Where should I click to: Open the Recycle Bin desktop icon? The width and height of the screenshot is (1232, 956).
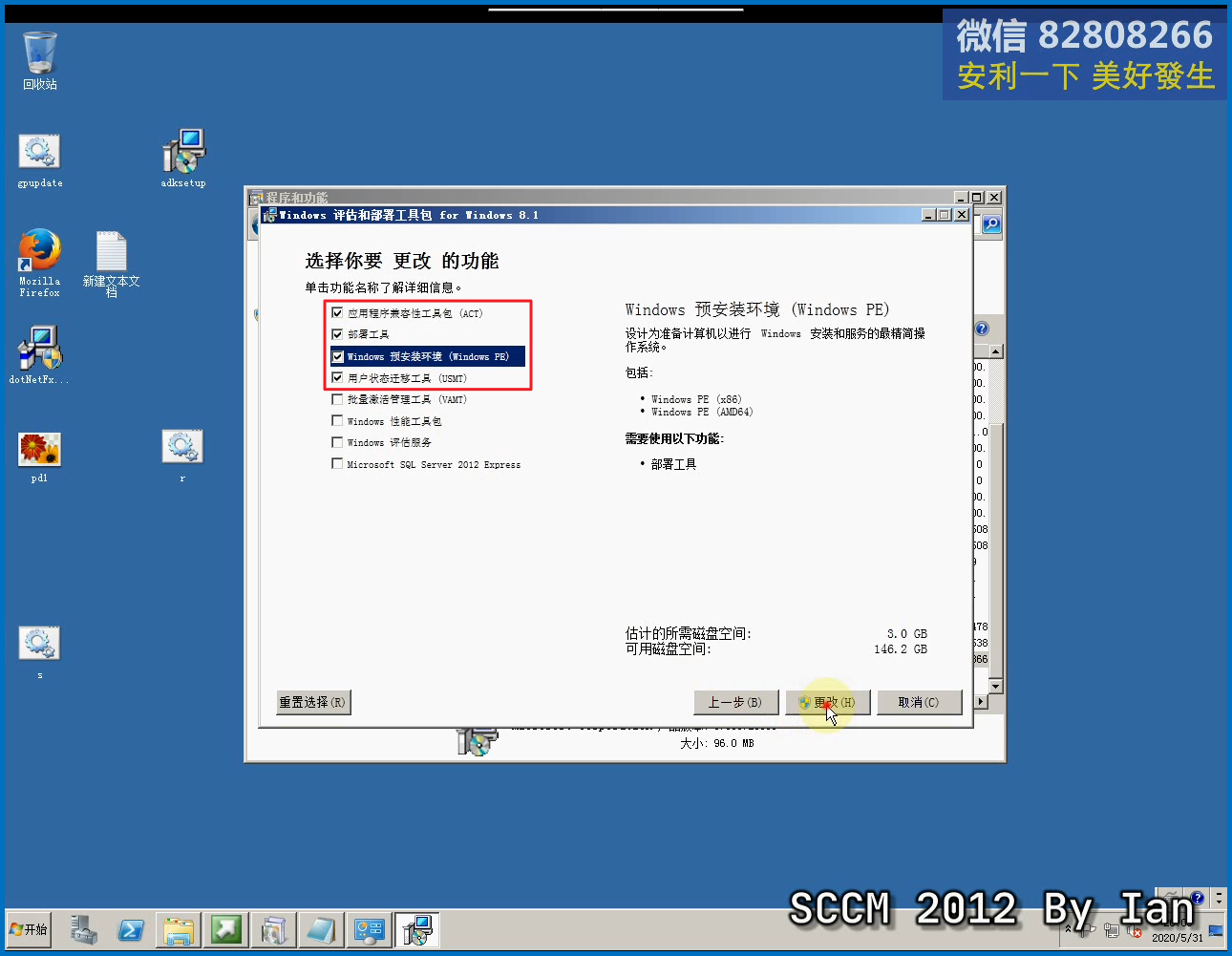[x=40, y=59]
